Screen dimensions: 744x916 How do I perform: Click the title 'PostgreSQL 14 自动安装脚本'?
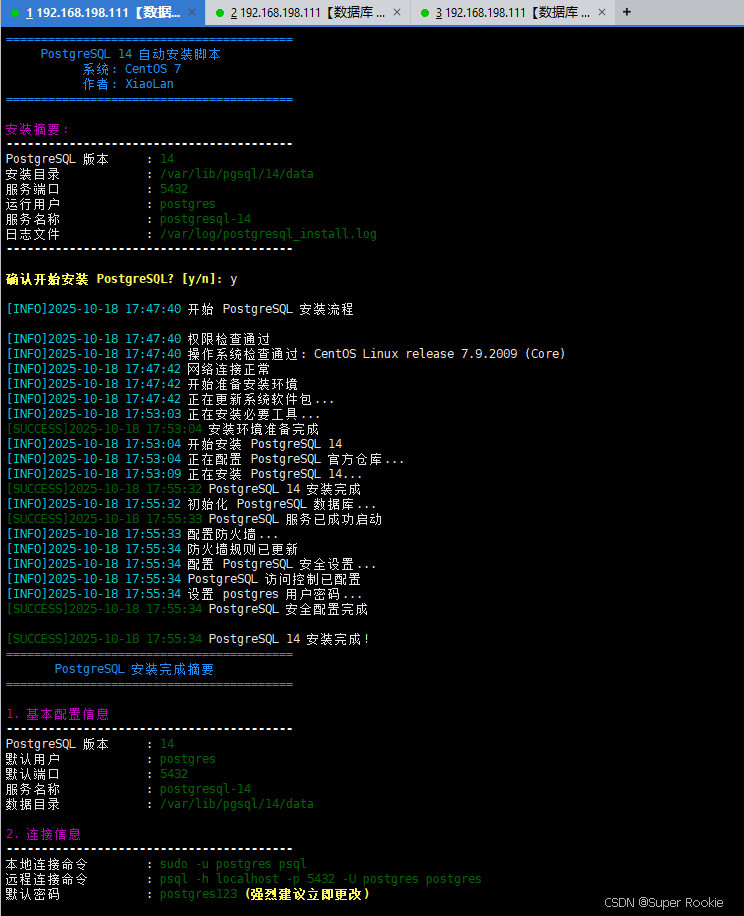click(x=130, y=54)
